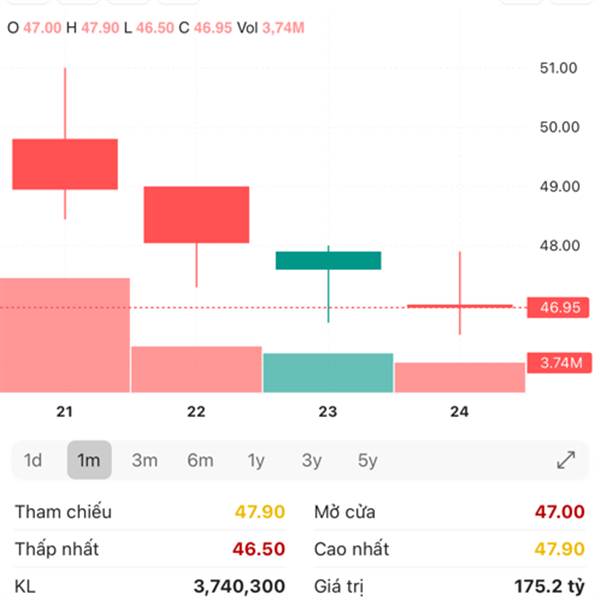Click the 46.95 current price label
This screenshot has height=600, width=600.
(x=558, y=308)
